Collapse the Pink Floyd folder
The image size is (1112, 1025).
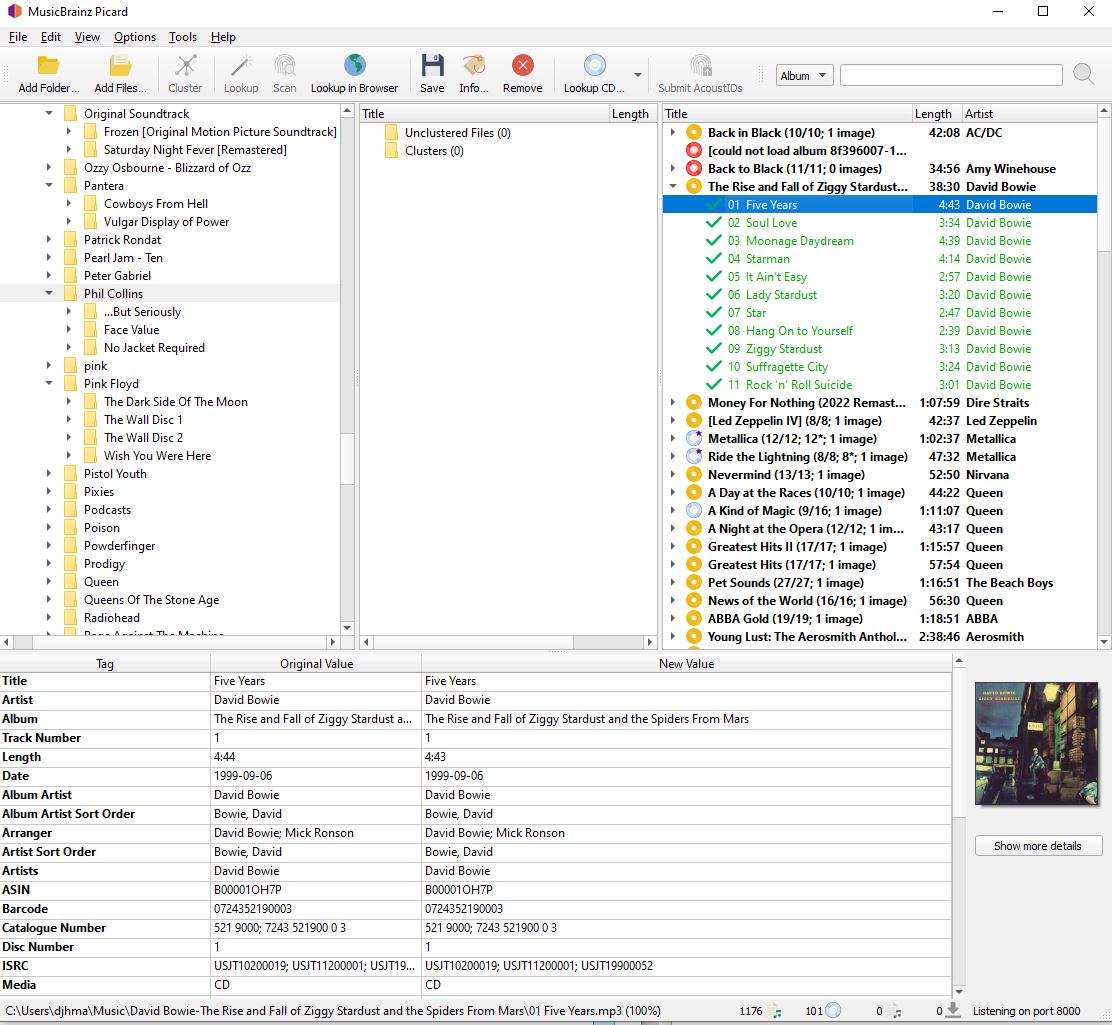coord(49,384)
